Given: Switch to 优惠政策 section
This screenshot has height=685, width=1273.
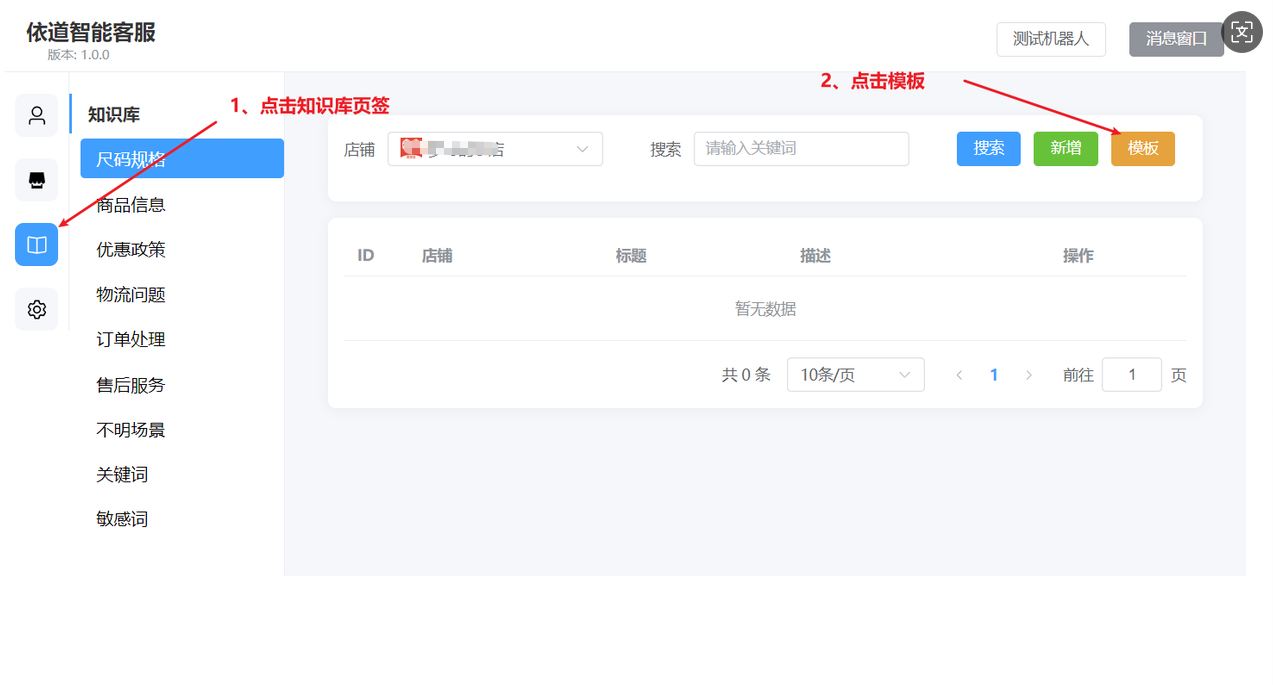Looking at the screenshot, I should pyautogui.click(x=131, y=250).
